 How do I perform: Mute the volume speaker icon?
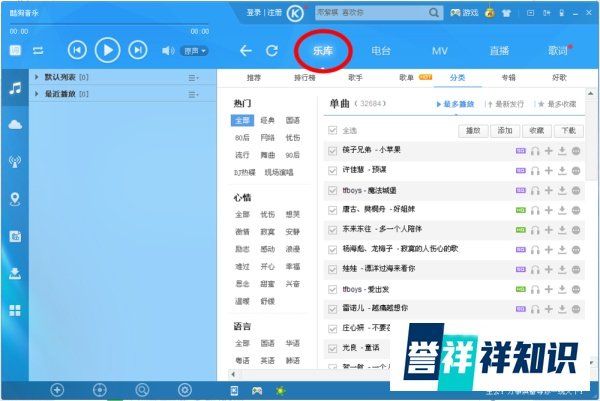(168, 51)
